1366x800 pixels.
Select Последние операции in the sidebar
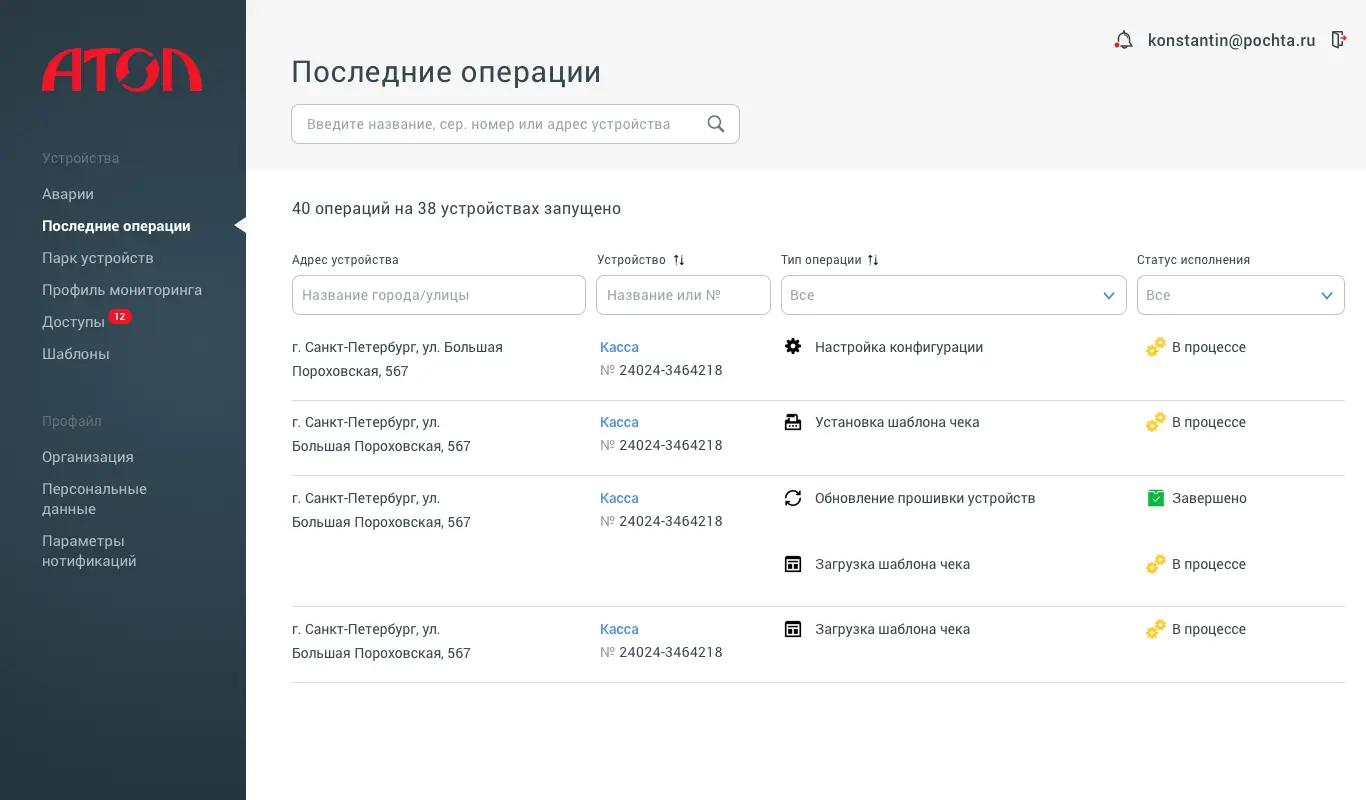116,226
